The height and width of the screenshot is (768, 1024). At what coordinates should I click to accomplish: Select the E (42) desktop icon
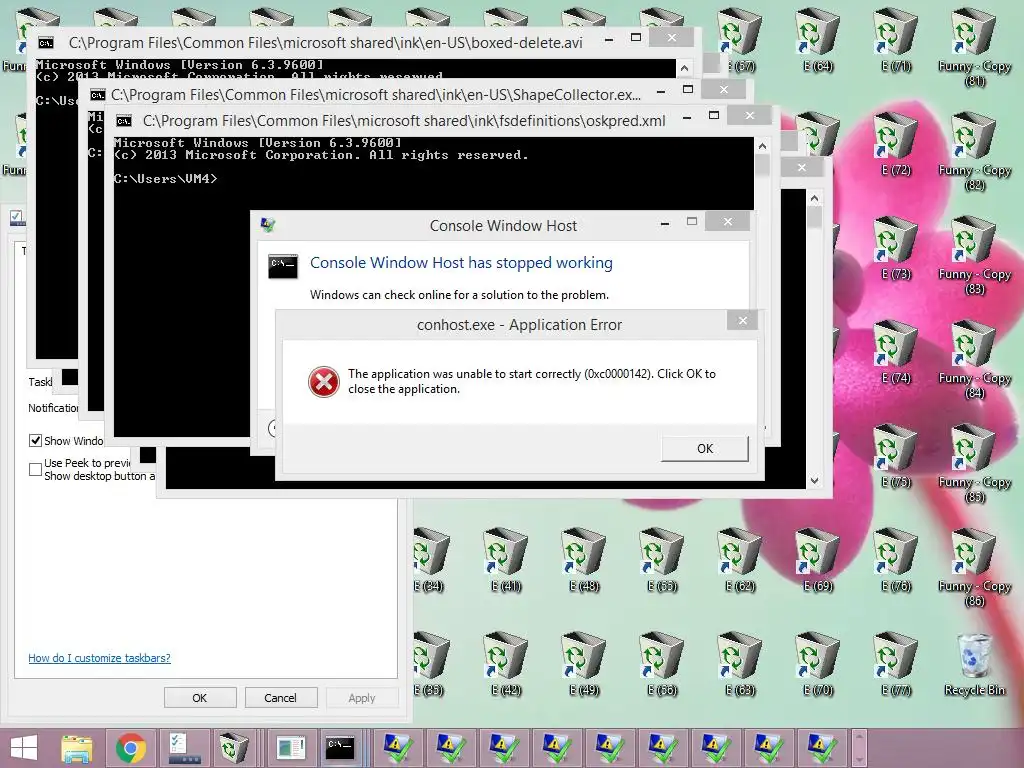tap(505, 664)
